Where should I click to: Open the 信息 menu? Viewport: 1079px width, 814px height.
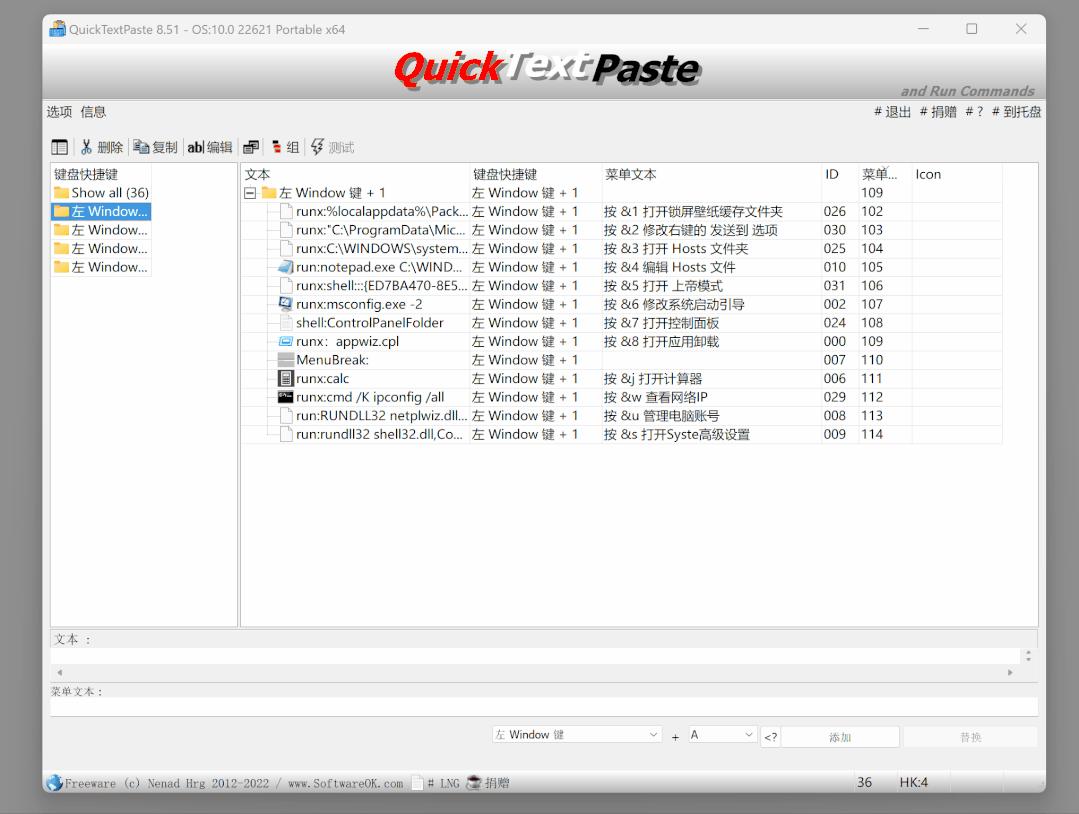coord(92,111)
